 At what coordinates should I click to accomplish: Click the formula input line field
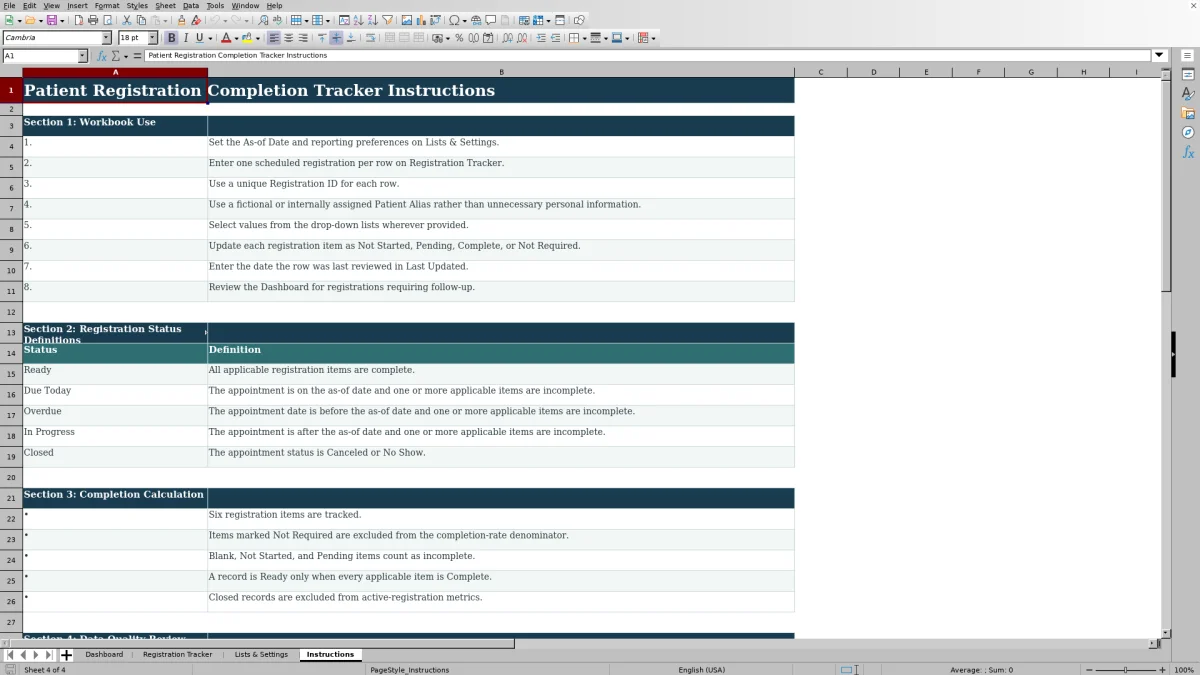pos(648,56)
